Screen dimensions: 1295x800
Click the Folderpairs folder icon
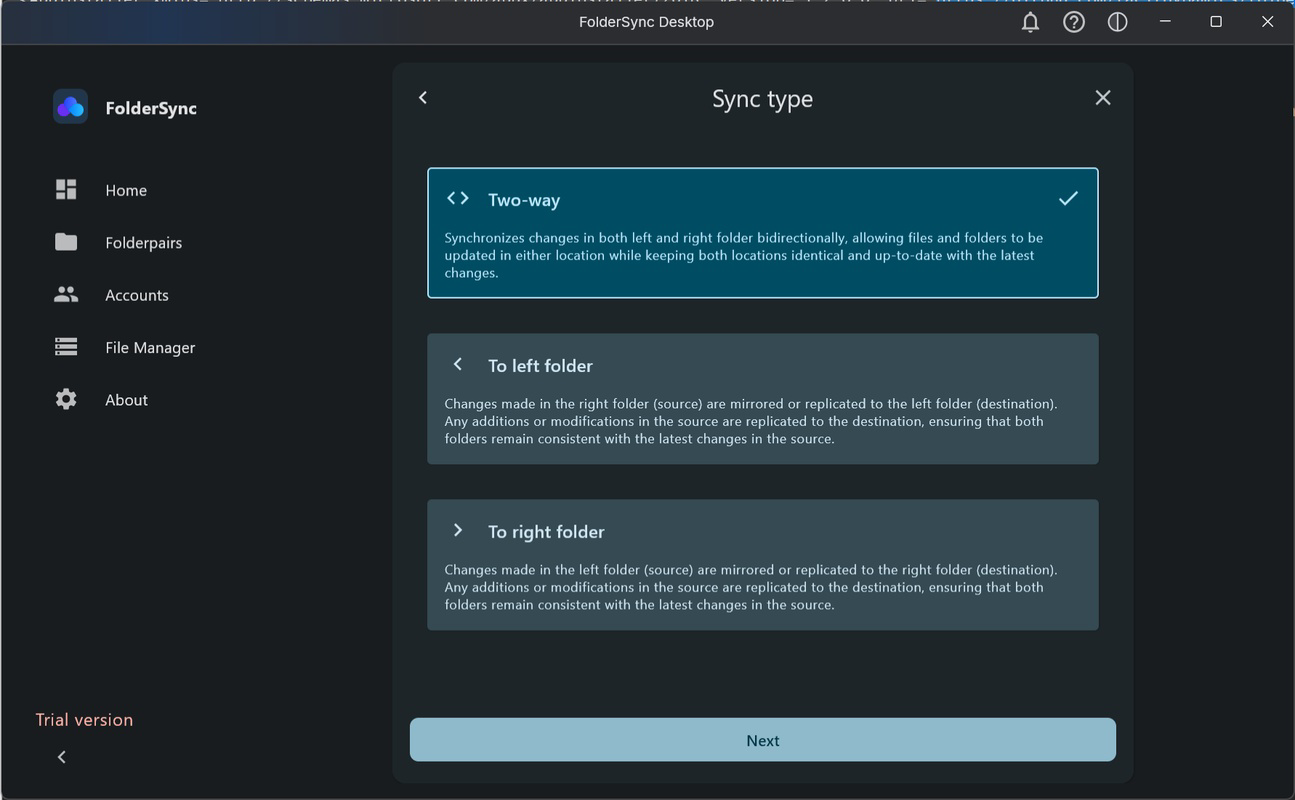[x=66, y=242]
